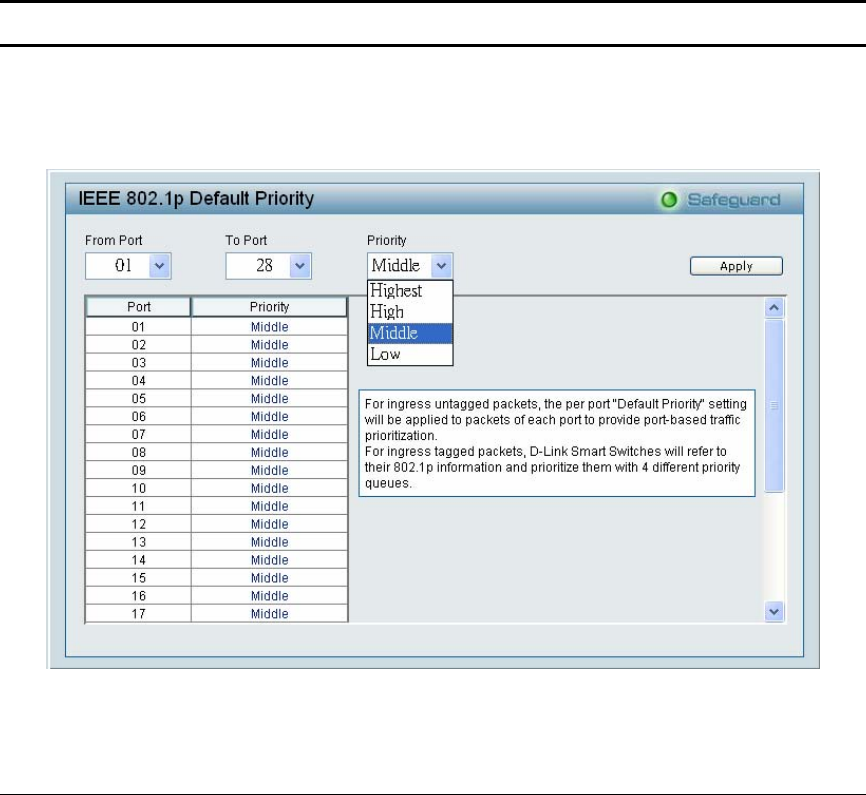
Task: Click the From Port label
Action: [114, 240]
